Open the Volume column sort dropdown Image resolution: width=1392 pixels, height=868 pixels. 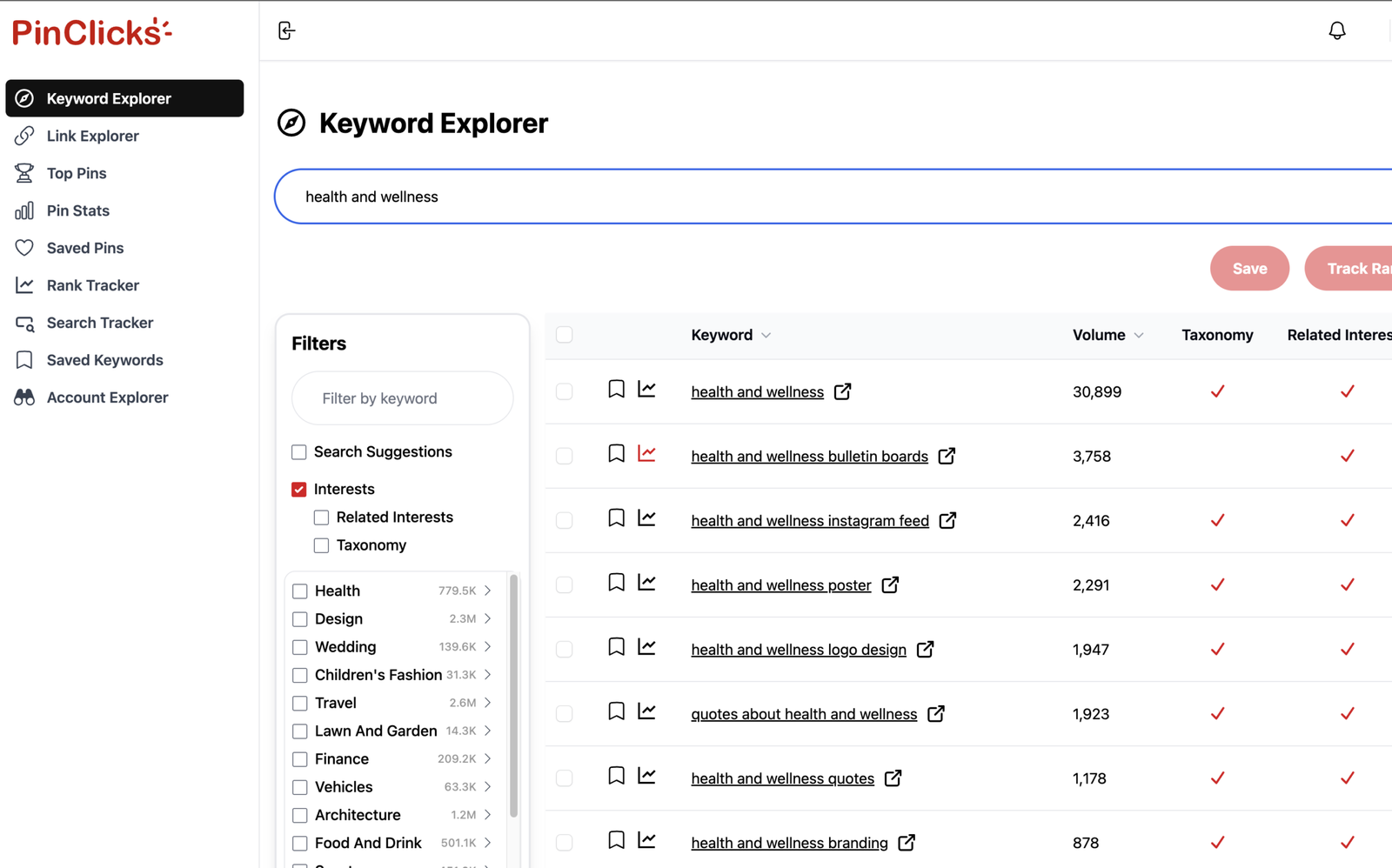(1139, 335)
